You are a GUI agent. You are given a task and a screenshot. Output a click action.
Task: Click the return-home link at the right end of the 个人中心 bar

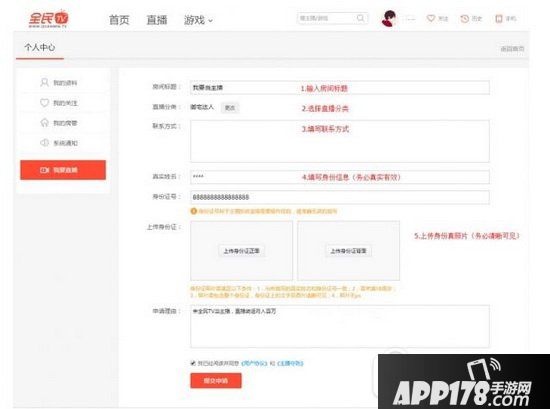[512, 49]
